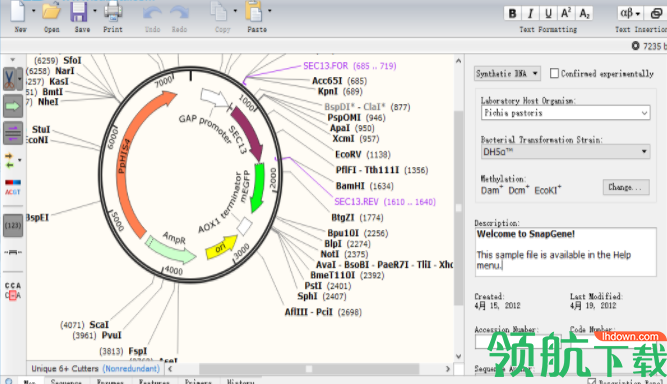Toggle the purple arrows Show Primers button

[13, 133]
